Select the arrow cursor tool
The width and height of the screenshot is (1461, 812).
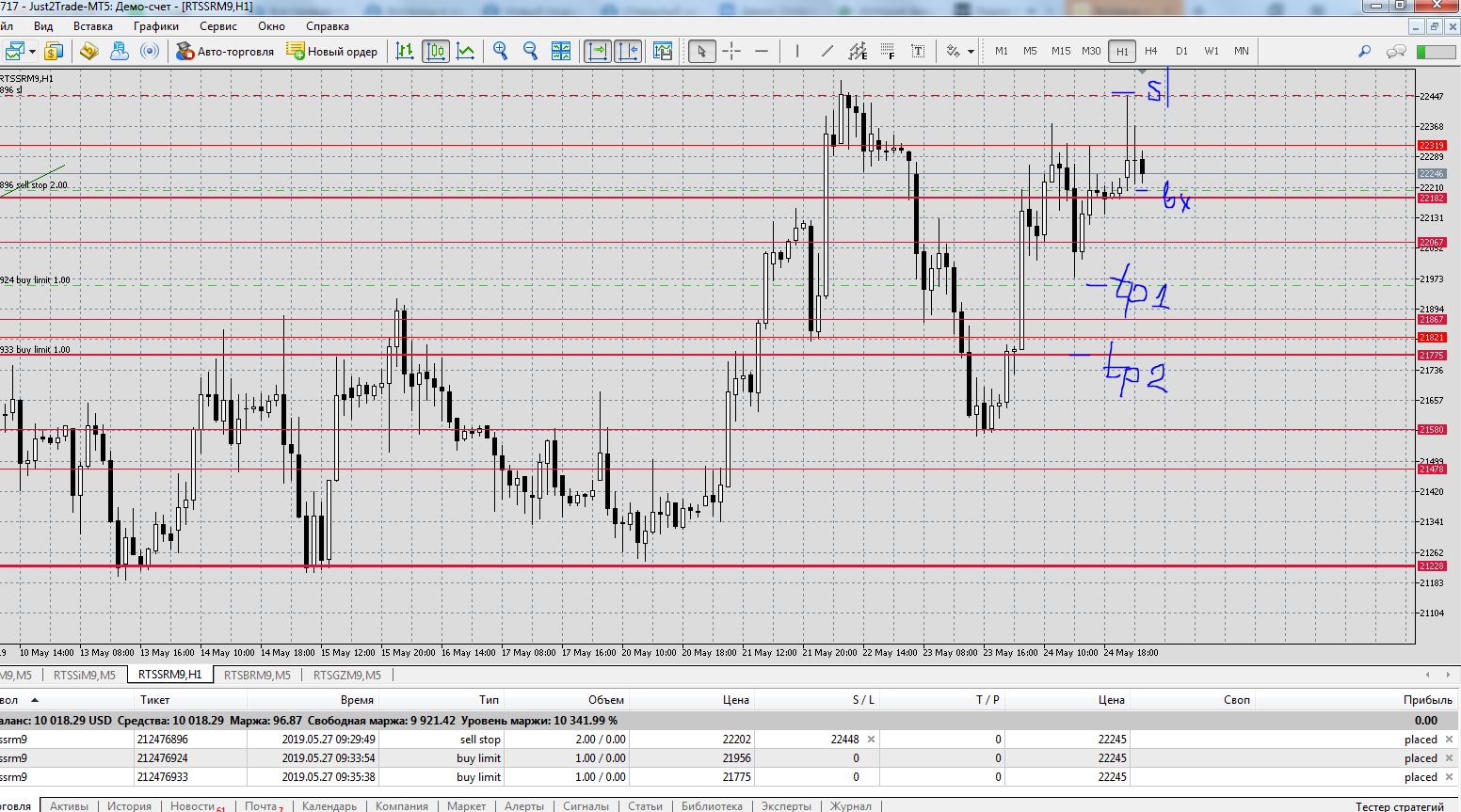[x=701, y=51]
